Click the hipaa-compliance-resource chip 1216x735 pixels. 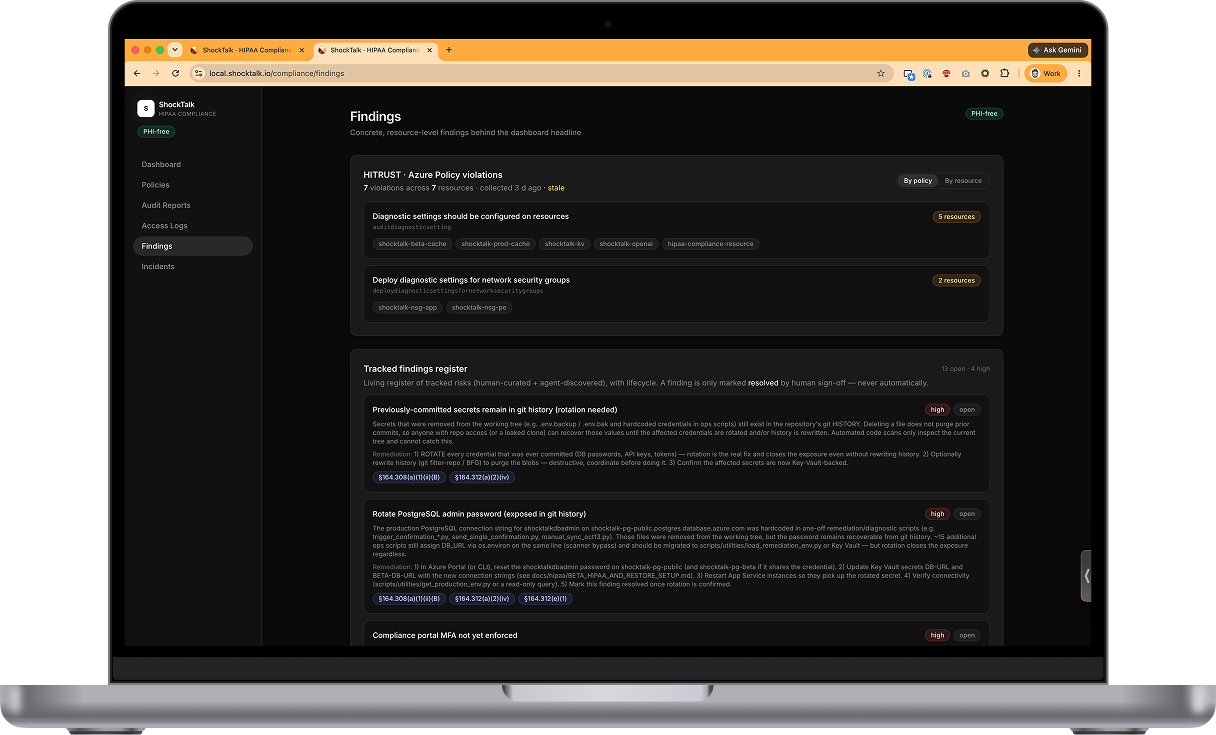[711, 244]
